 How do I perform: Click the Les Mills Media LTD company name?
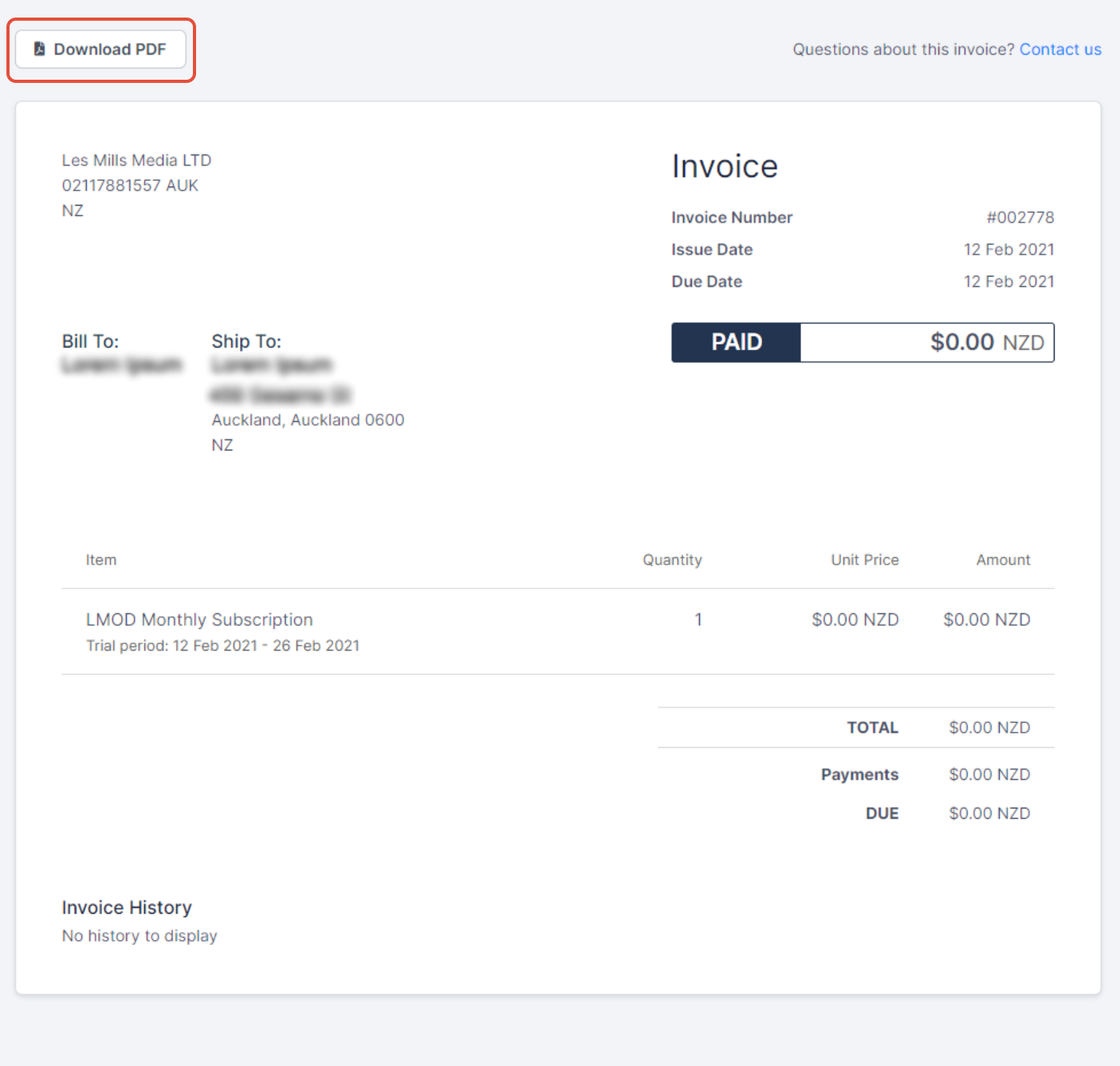pyautogui.click(x=136, y=159)
